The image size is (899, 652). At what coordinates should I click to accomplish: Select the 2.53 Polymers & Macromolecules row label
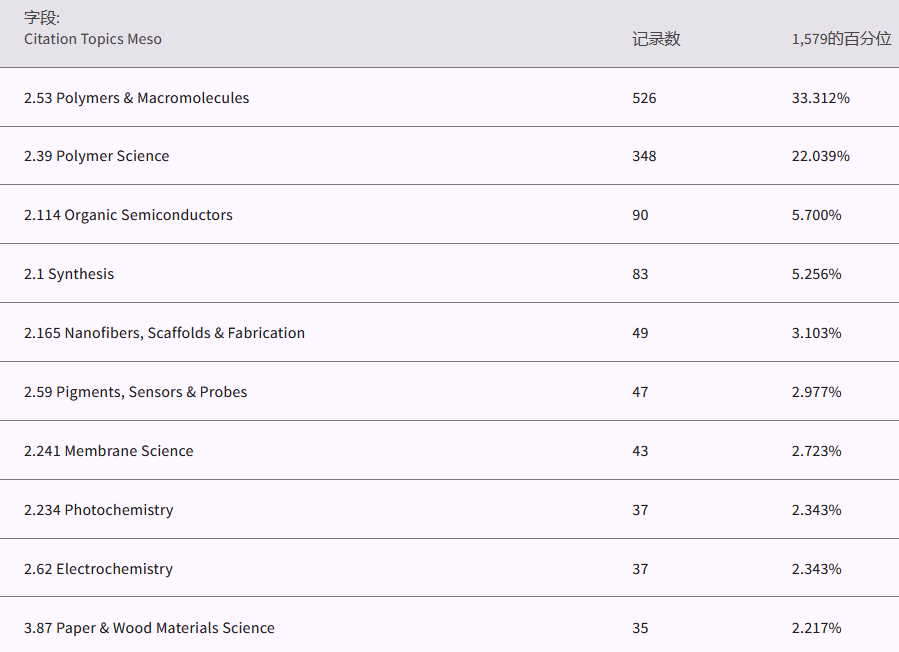tap(137, 98)
